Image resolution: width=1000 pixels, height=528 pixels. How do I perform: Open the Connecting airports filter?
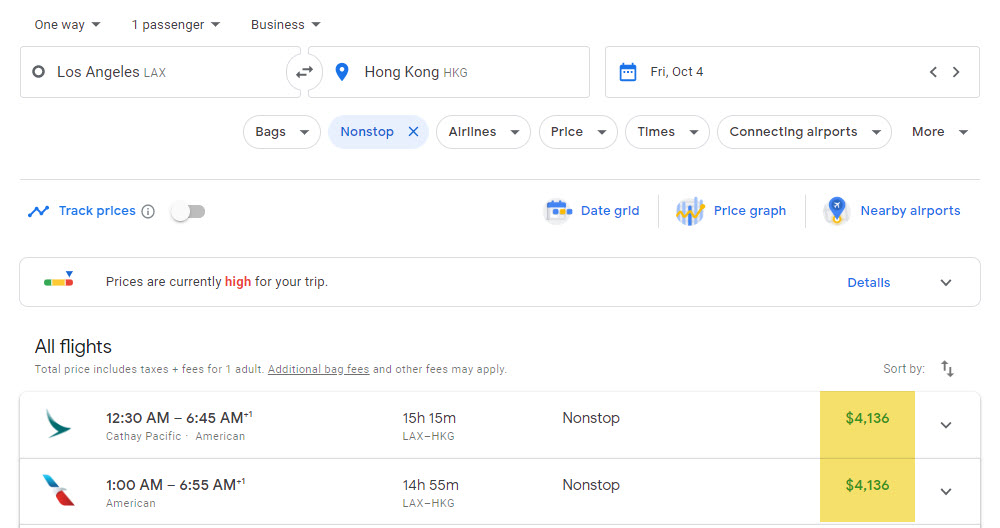804,132
